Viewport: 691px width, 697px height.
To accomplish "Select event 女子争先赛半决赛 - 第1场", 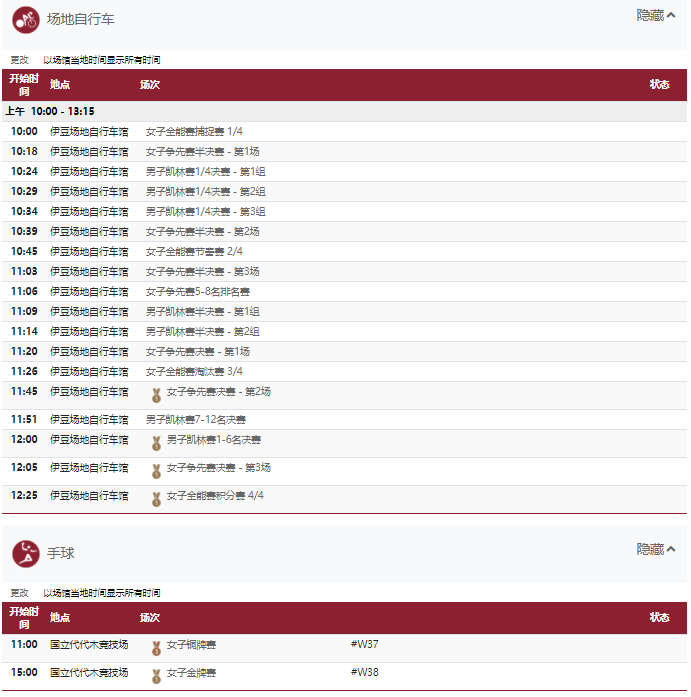I will 203,152.
